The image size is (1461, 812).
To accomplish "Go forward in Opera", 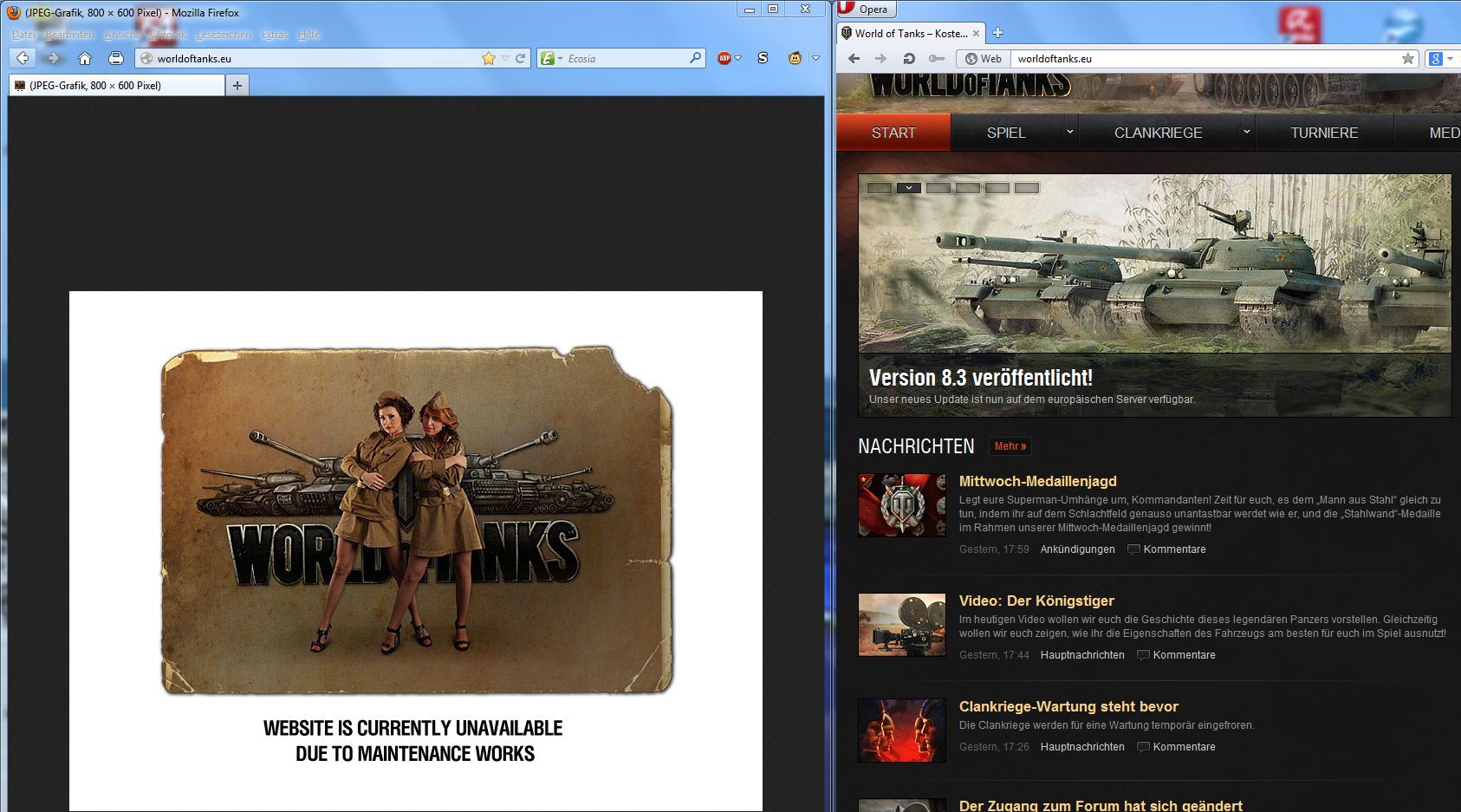I will pos(881,58).
